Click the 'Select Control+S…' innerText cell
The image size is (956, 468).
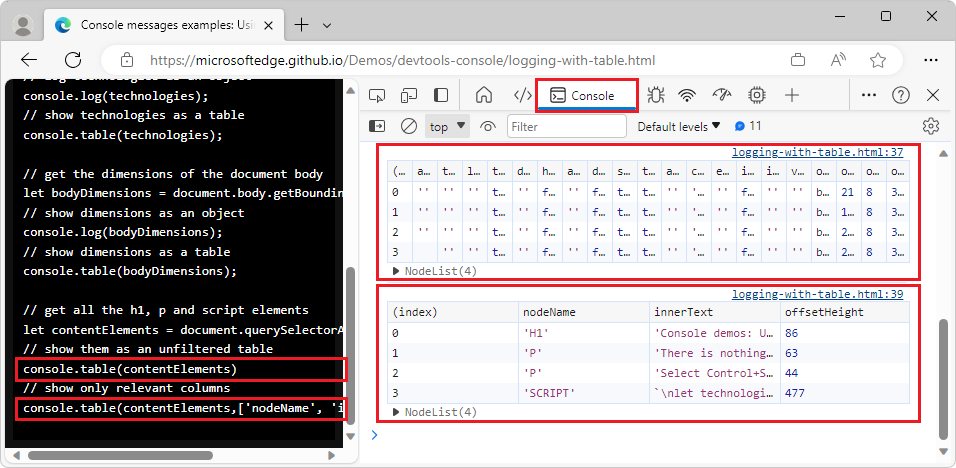pyautogui.click(x=715, y=373)
